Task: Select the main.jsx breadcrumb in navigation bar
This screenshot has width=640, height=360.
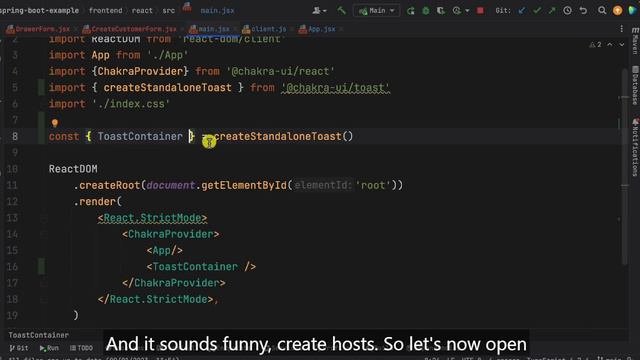Action: point(217,11)
